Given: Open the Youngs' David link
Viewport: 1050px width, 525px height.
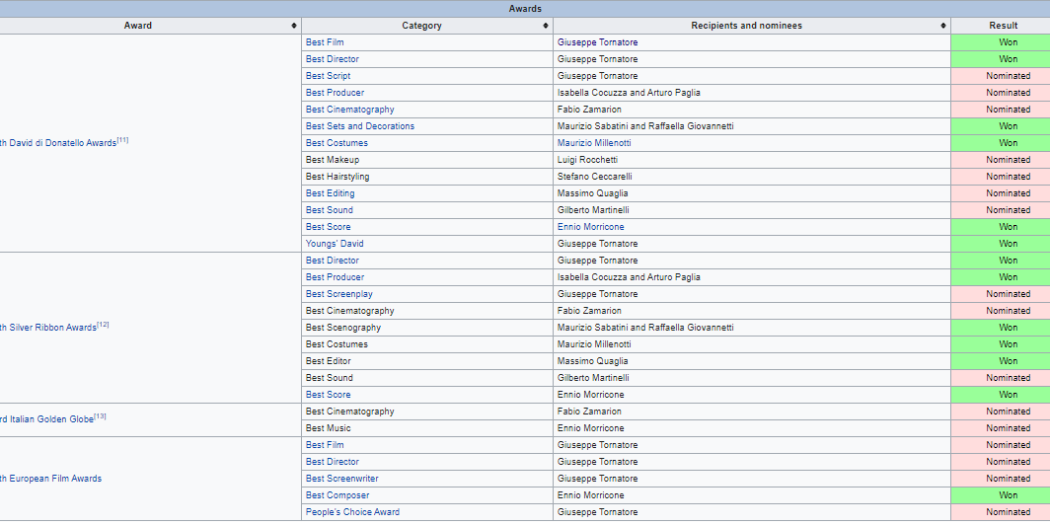Looking at the screenshot, I should click(335, 244).
